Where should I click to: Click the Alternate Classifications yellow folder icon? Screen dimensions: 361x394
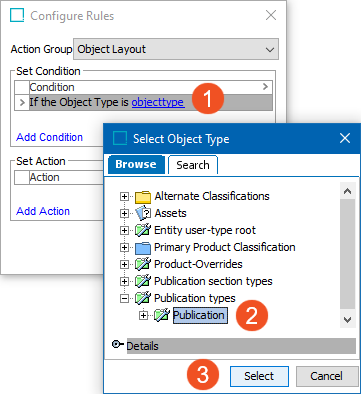click(x=143, y=197)
